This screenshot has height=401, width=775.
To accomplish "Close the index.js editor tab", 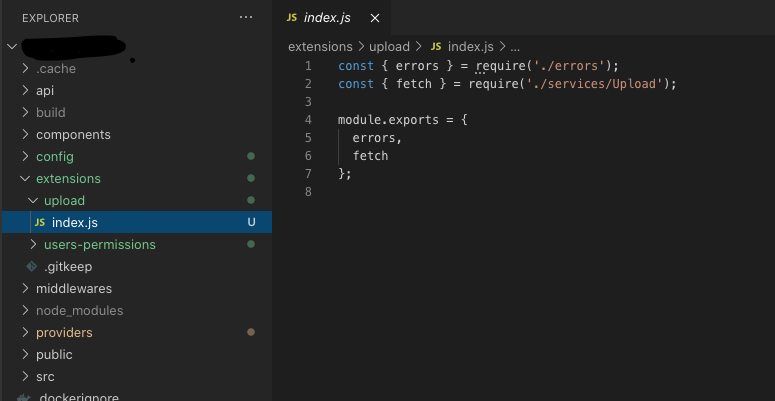I will pyautogui.click(x=375, y=18).
